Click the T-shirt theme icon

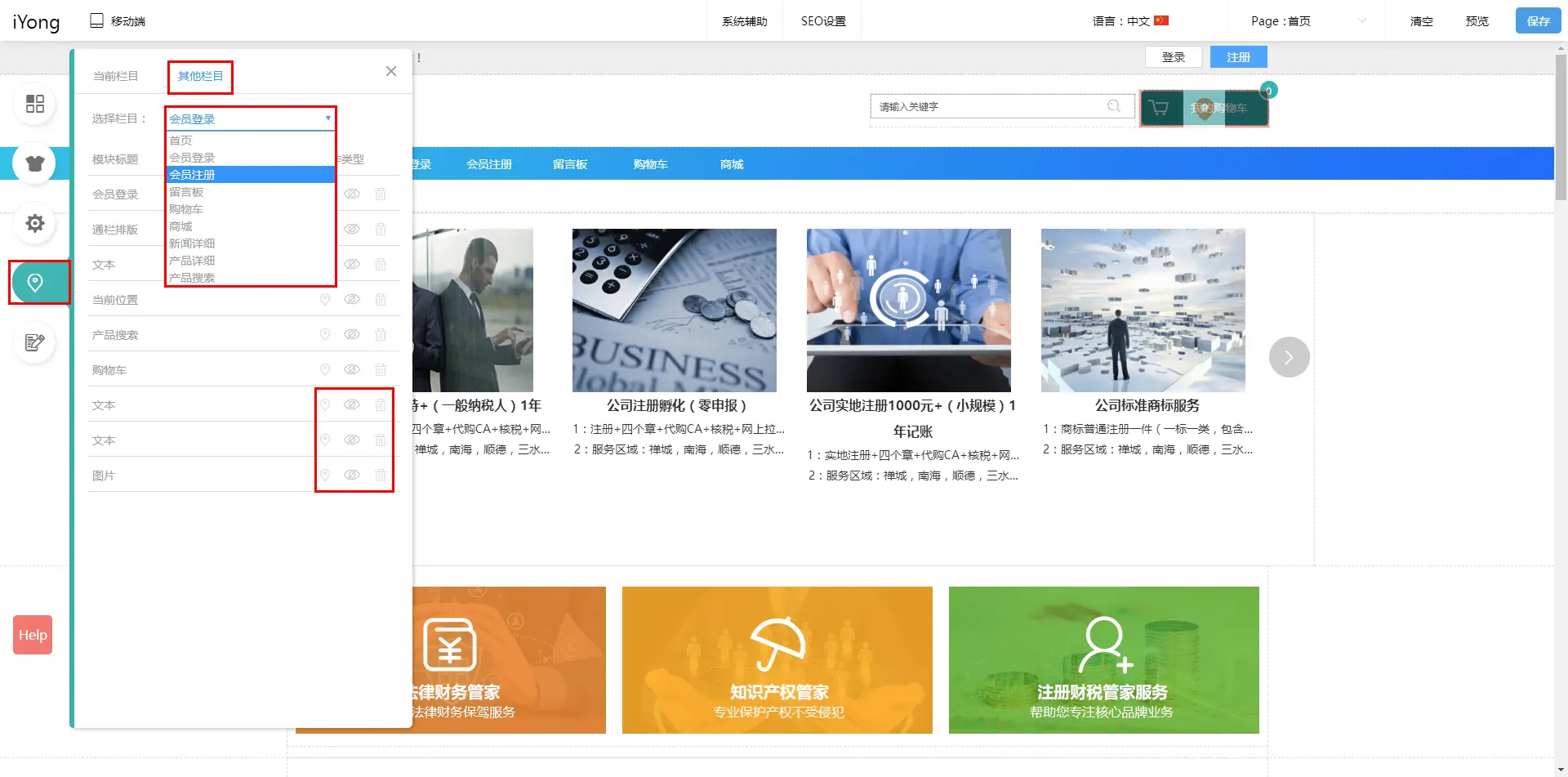(x=35, y=163)
